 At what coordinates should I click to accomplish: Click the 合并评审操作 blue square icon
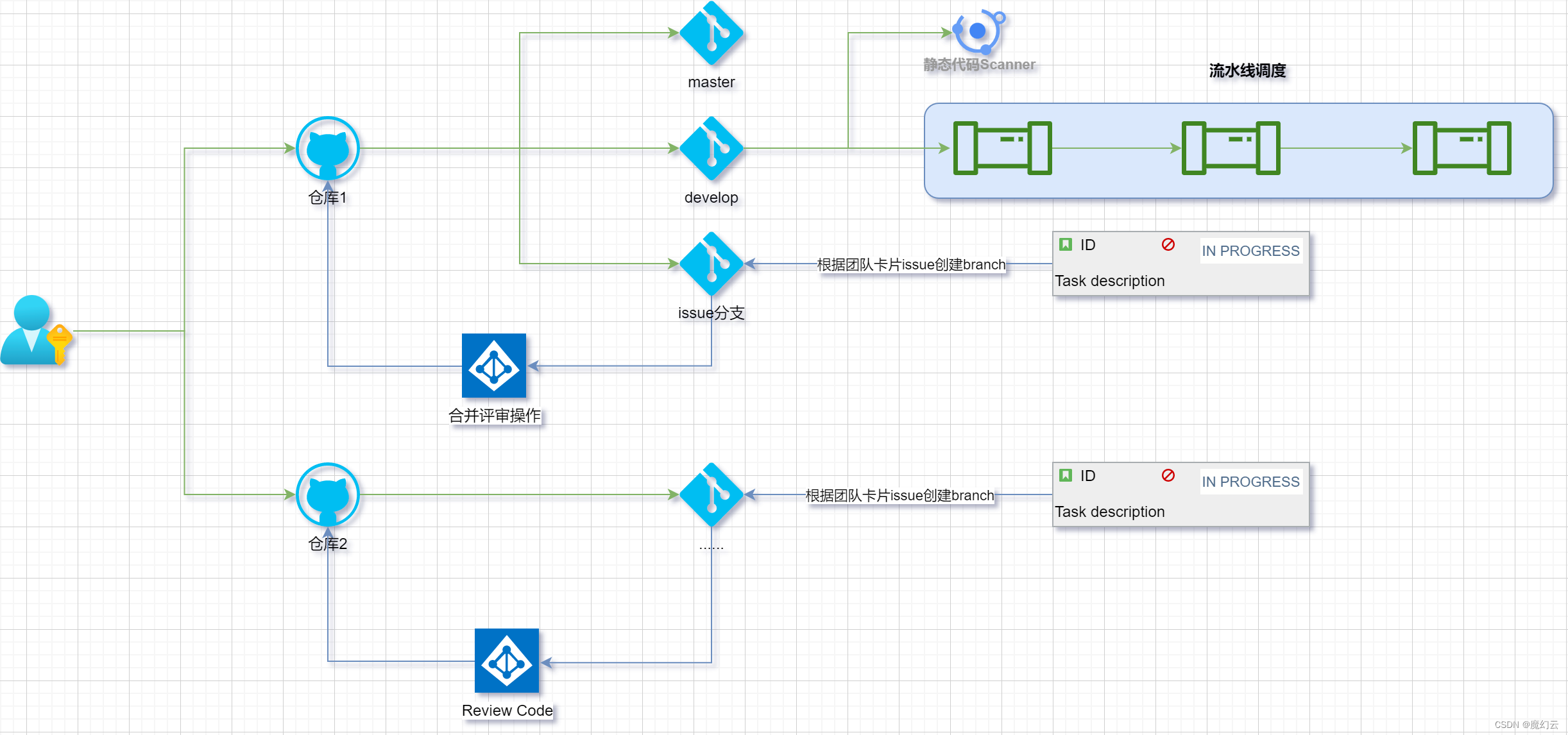(494, 366)
